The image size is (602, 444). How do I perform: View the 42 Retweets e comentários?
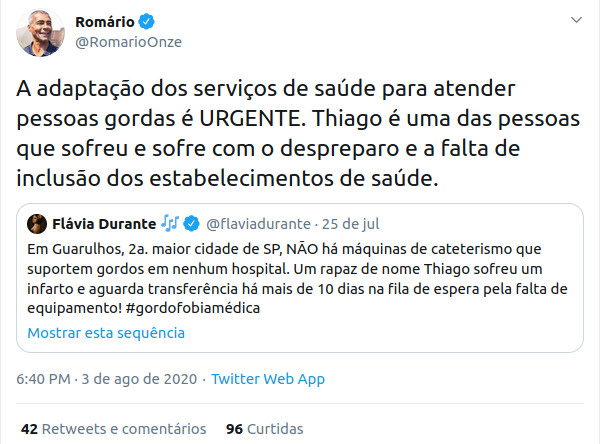pyautogui.click(x=114, y=428)
